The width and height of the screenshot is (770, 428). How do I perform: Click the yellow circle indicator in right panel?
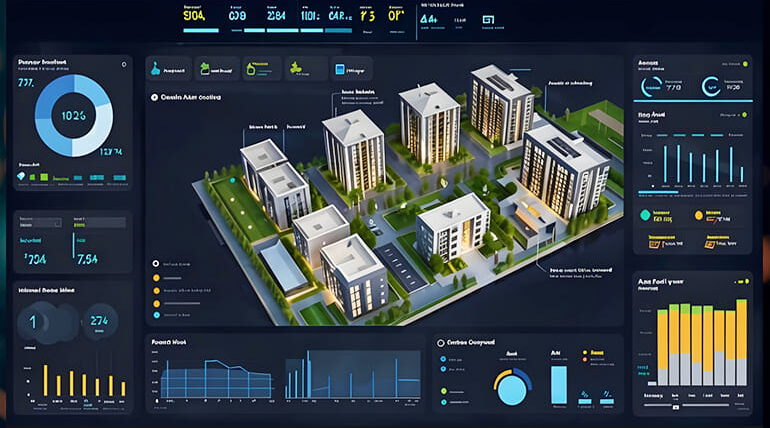698,215
